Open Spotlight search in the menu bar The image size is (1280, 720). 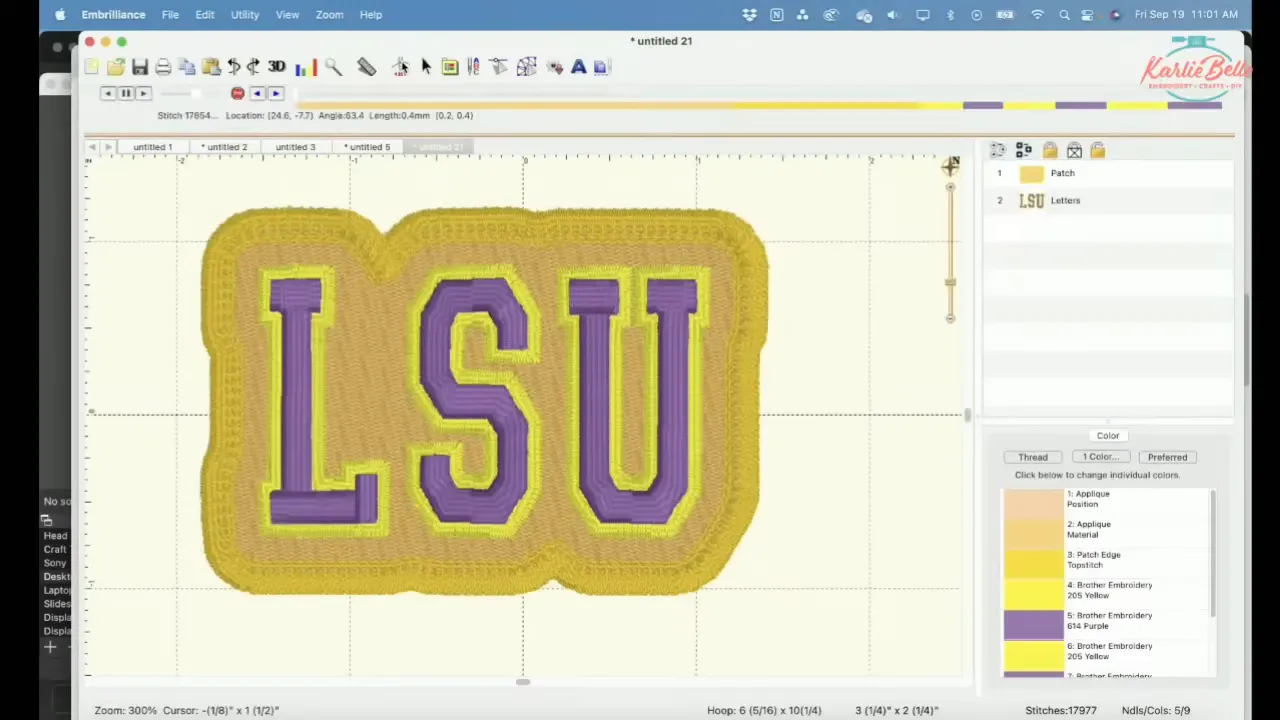click(x=1064, y=14)
